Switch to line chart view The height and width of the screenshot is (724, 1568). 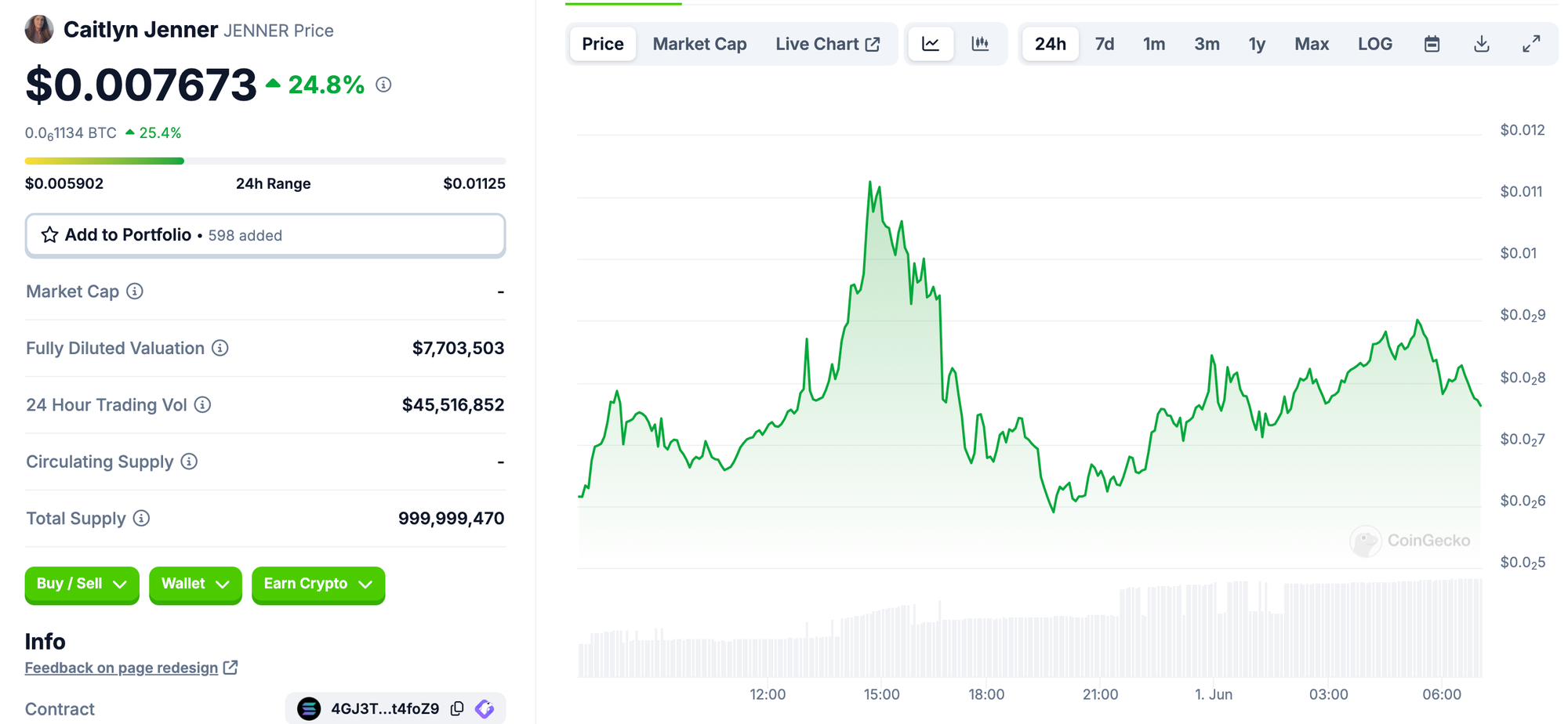point(931,44)
